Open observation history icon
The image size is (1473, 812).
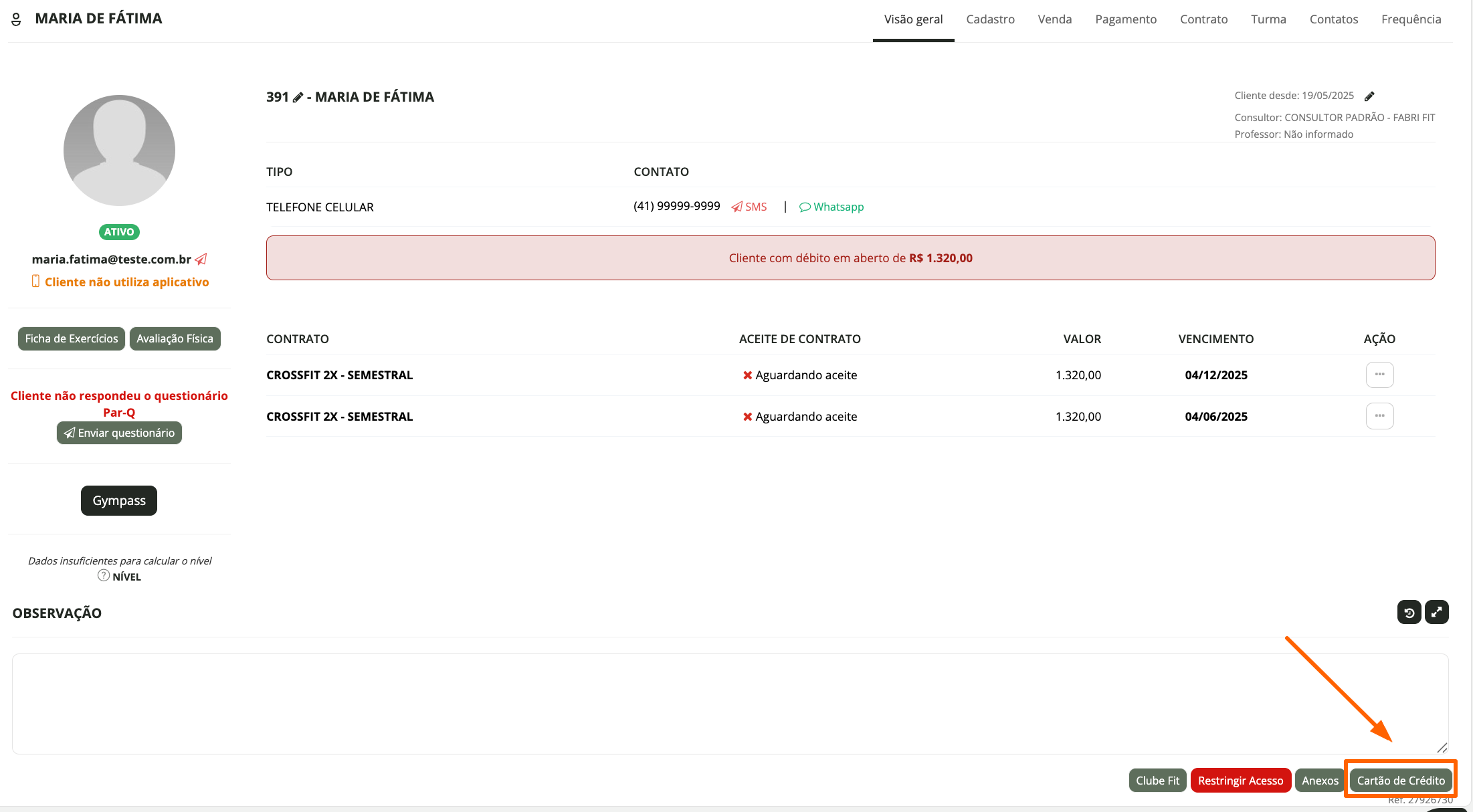[x=1409, y=612]
